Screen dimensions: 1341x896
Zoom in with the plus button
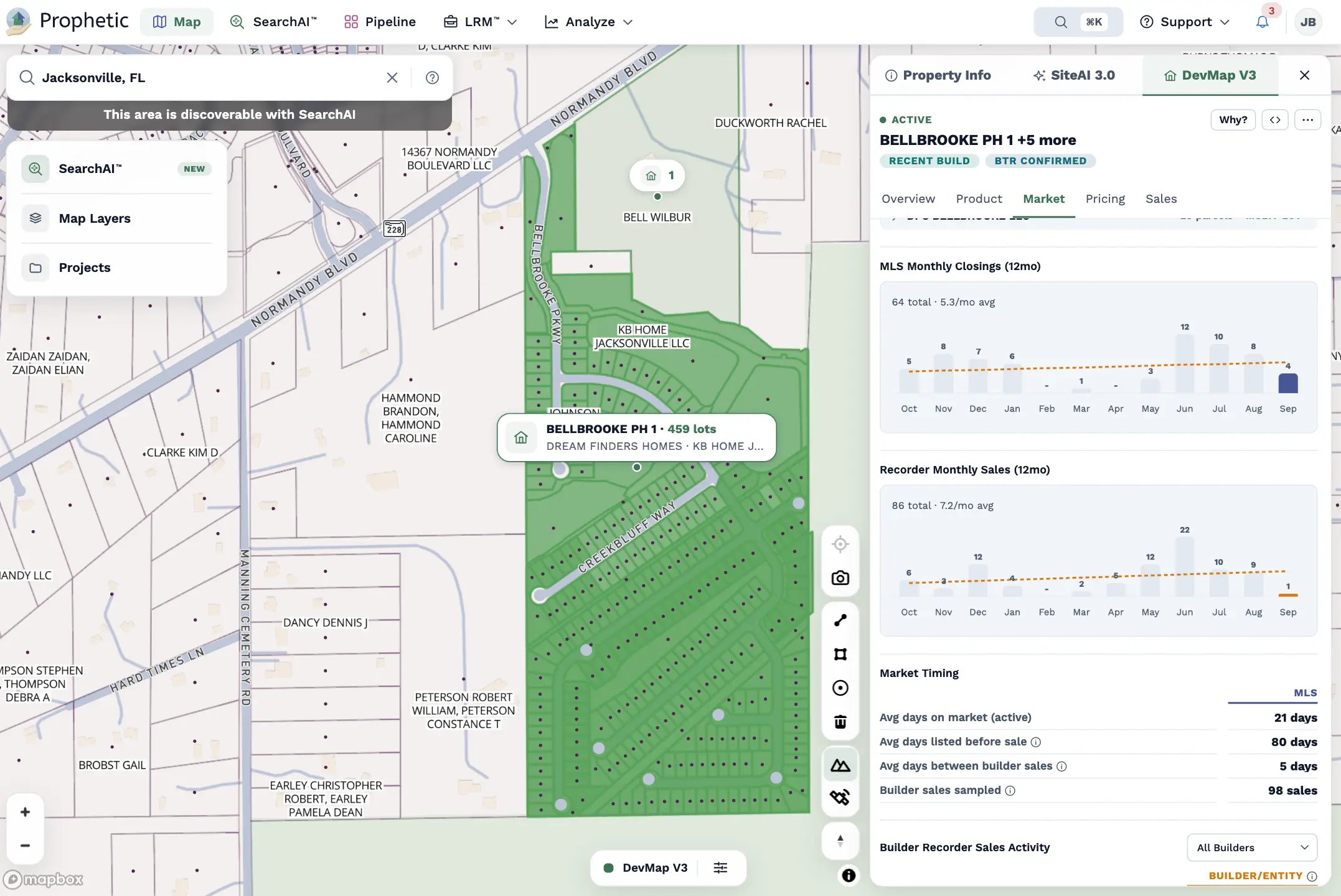click(x=25, y=812)
